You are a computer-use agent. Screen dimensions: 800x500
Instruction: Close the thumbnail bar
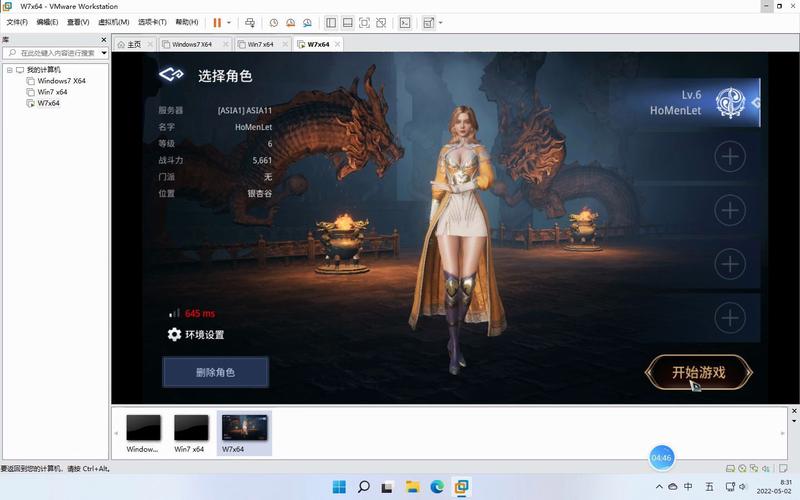click(x=794, y=411)
